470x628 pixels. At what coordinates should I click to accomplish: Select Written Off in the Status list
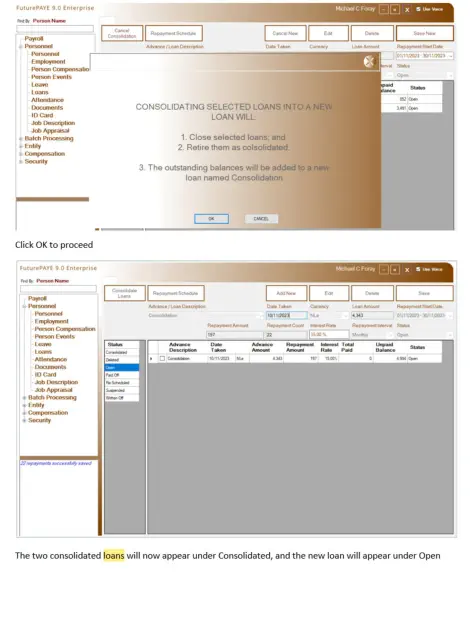tap(122, 398)
